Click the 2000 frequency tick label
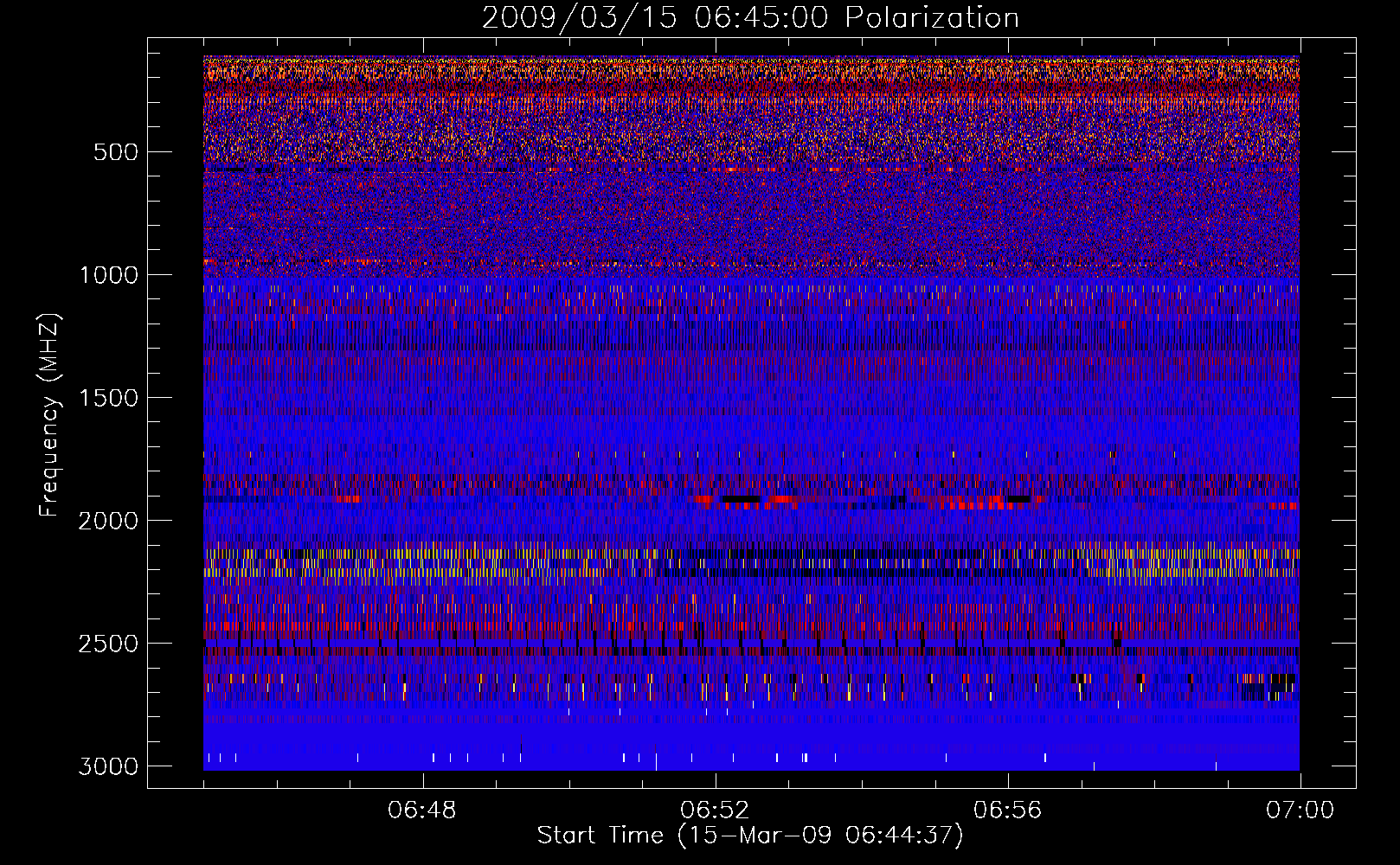1400x865 pixels. 108,521
